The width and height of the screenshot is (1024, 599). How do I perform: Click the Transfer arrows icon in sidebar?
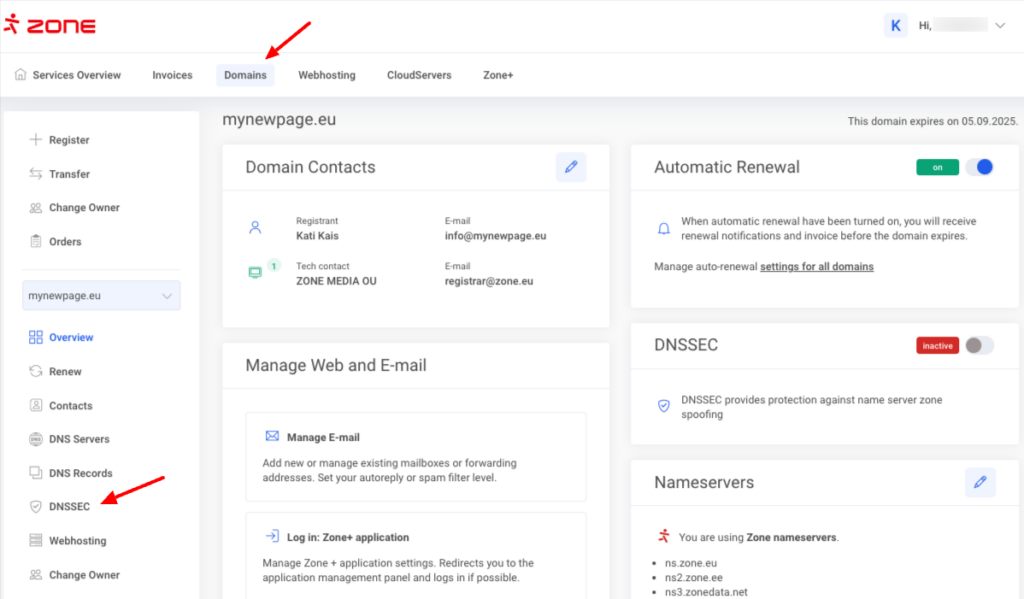point(36,174)
